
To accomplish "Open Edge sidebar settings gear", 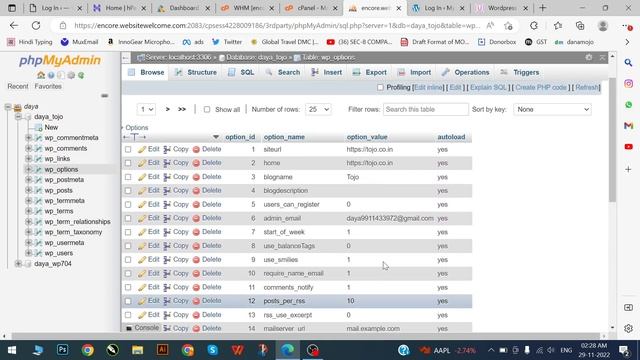I will [628, 328].
